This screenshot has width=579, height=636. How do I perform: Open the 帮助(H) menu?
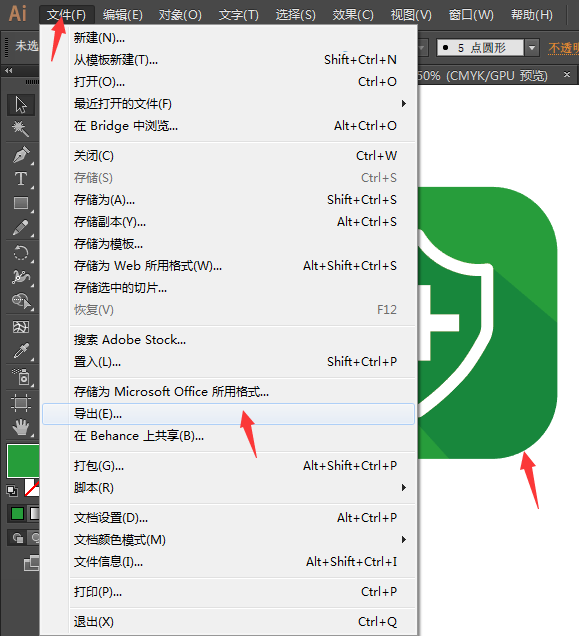[532, 15]
